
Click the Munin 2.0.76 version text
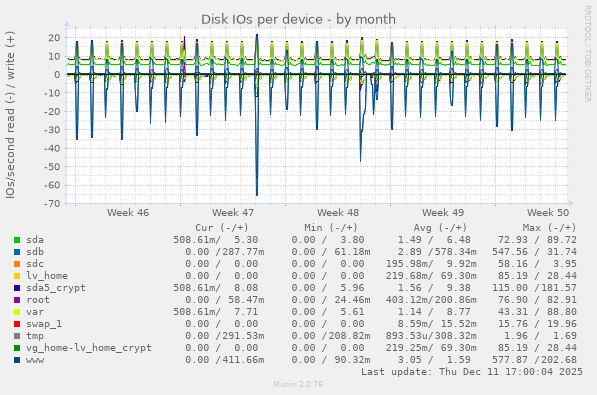click(298, 384)
